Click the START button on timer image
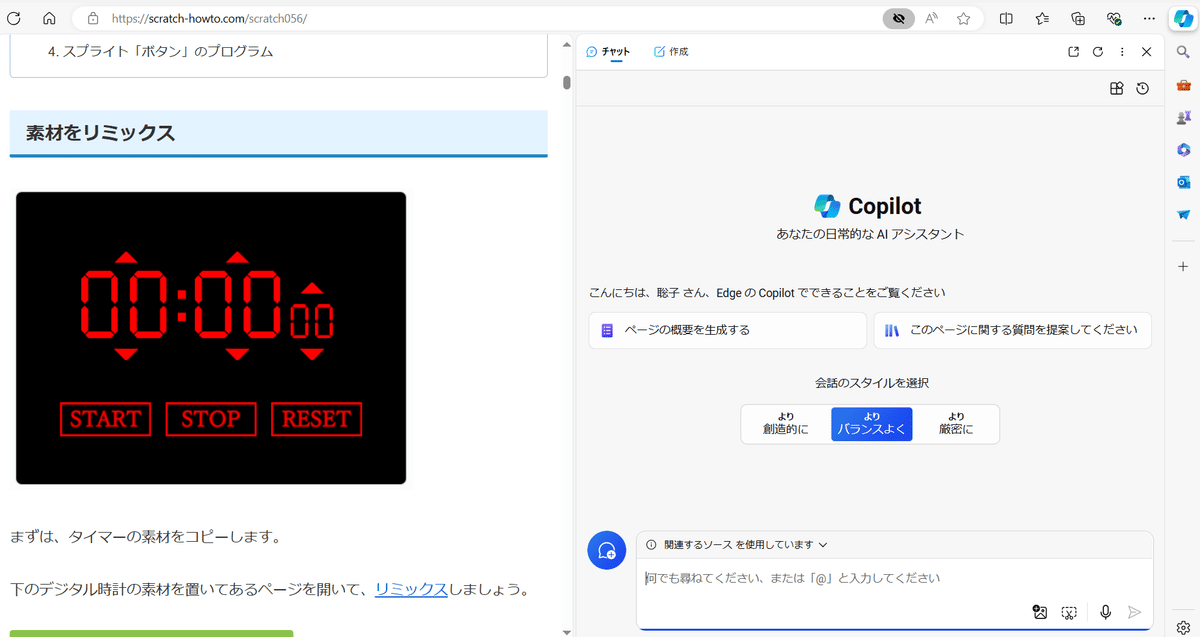The width and height of the screenshot is (1200, 637). coord(105,419)
